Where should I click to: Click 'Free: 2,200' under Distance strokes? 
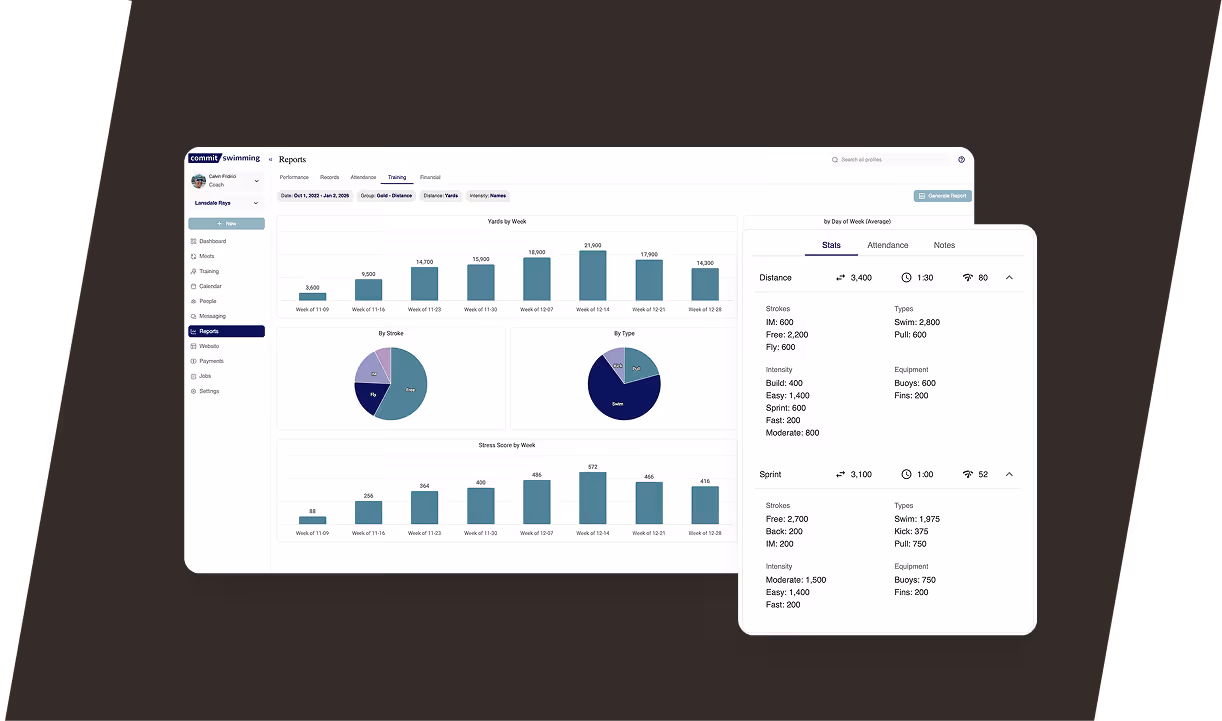(787, 335)
